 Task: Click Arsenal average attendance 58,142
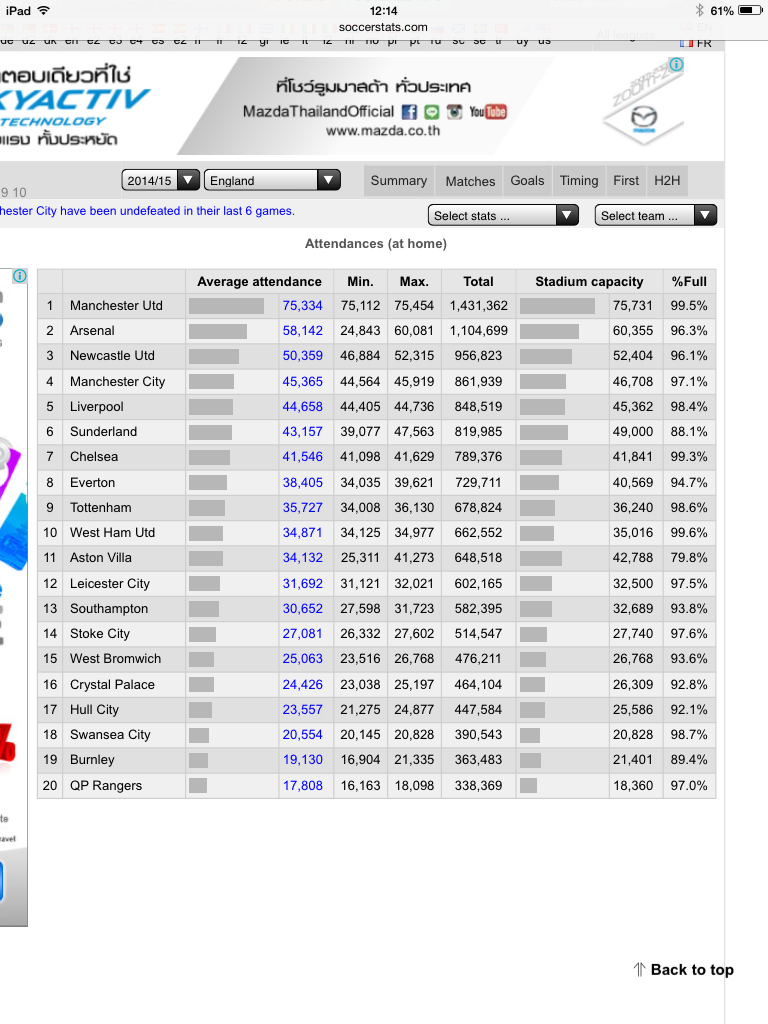pos(302,330)
